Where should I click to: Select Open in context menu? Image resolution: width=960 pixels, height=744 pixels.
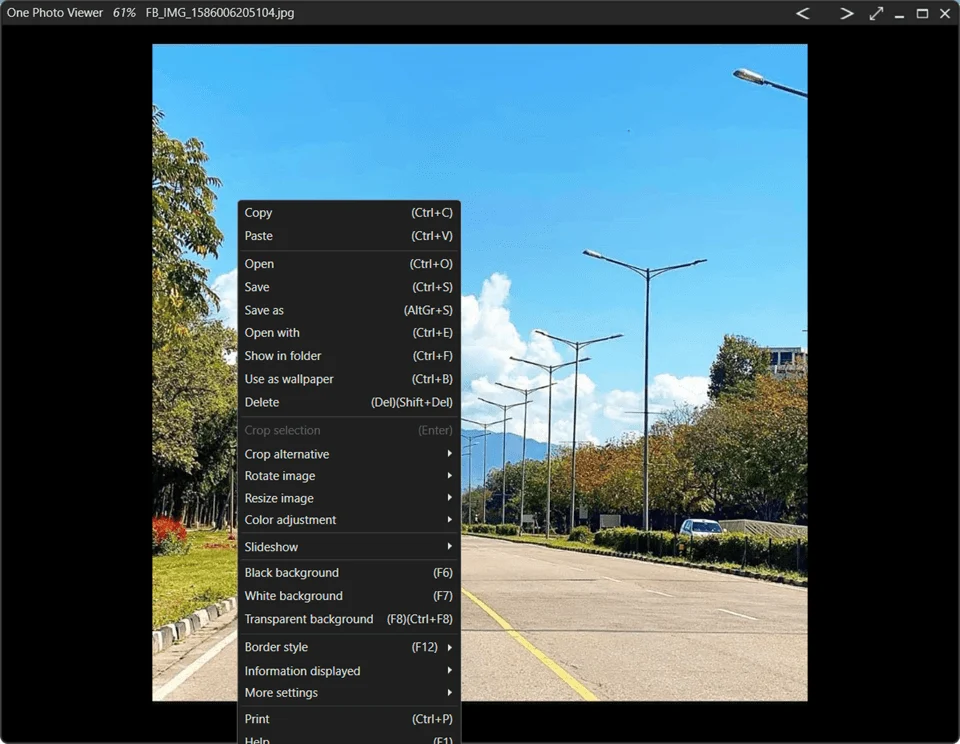tap(349, 264)
